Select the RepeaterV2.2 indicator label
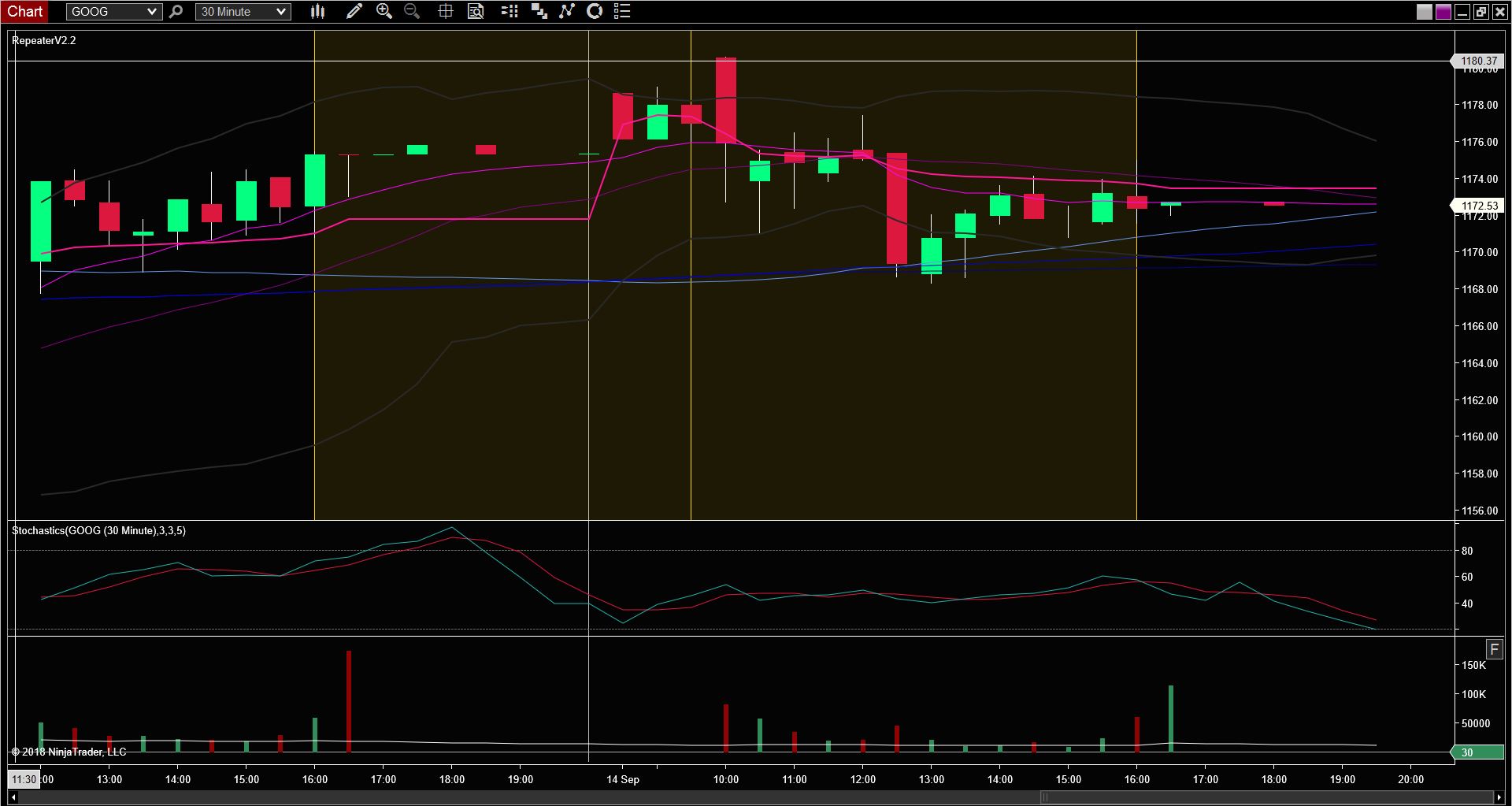Viewport: 1512px width, 806px height. coord(44,40)
